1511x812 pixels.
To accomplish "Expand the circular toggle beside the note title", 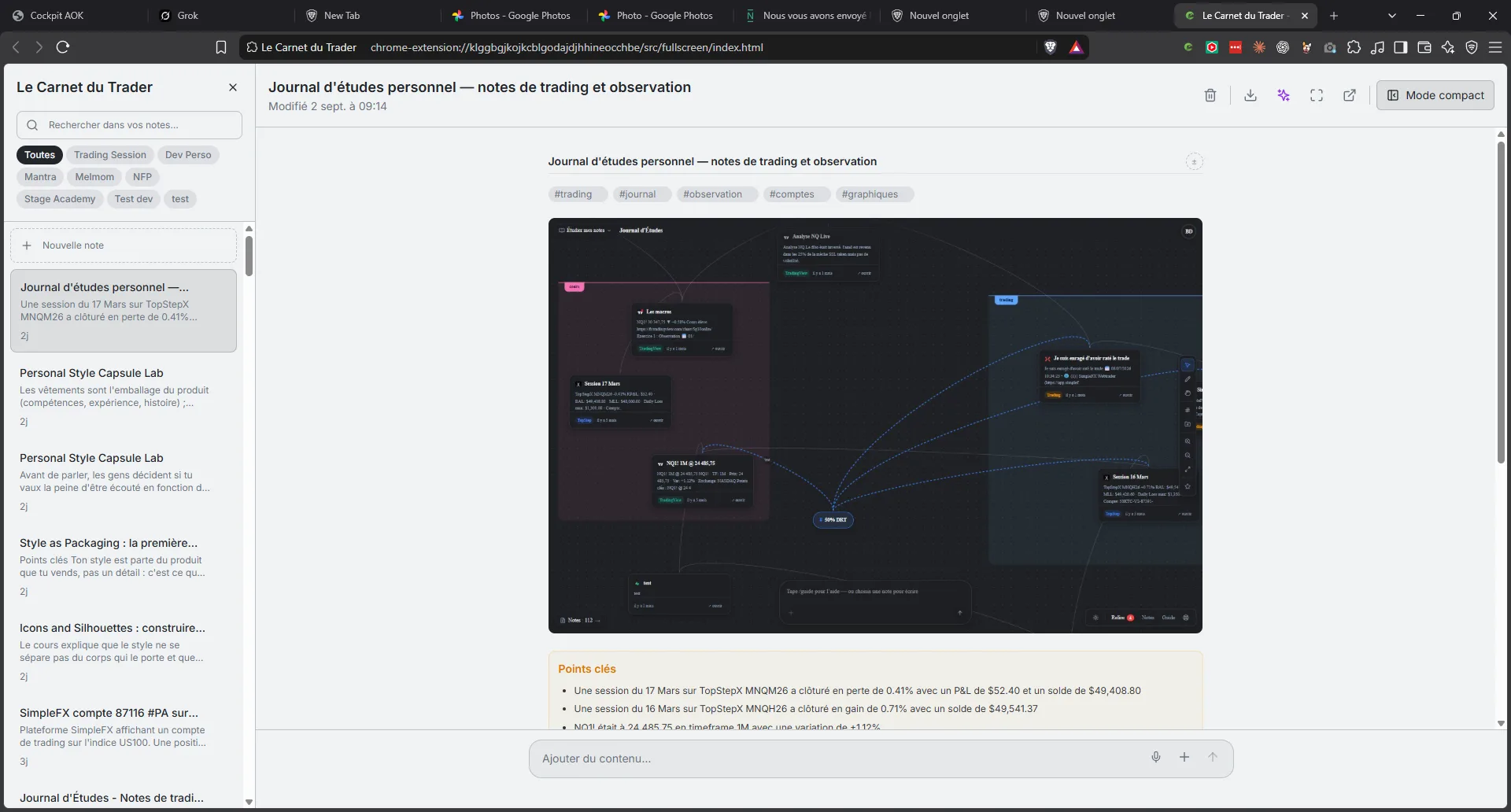I will tap(1194, 161).
